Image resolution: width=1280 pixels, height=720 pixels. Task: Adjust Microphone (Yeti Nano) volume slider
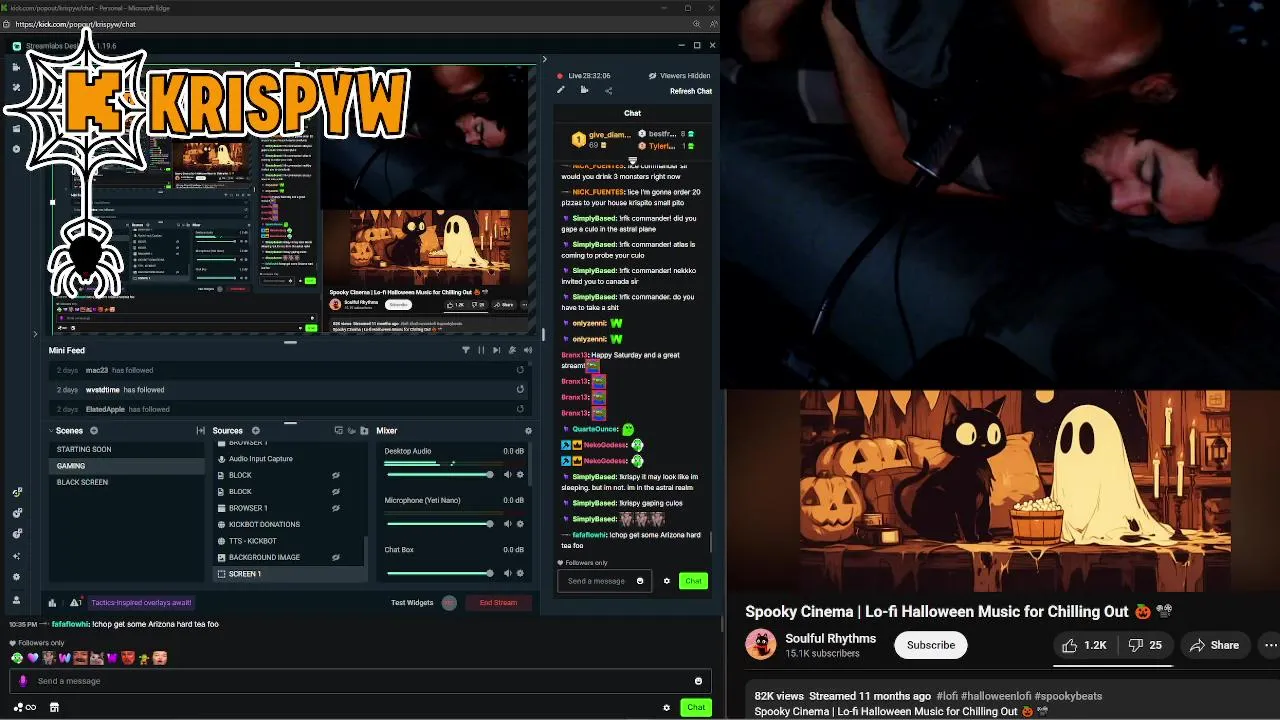click(x=438, y=524)
